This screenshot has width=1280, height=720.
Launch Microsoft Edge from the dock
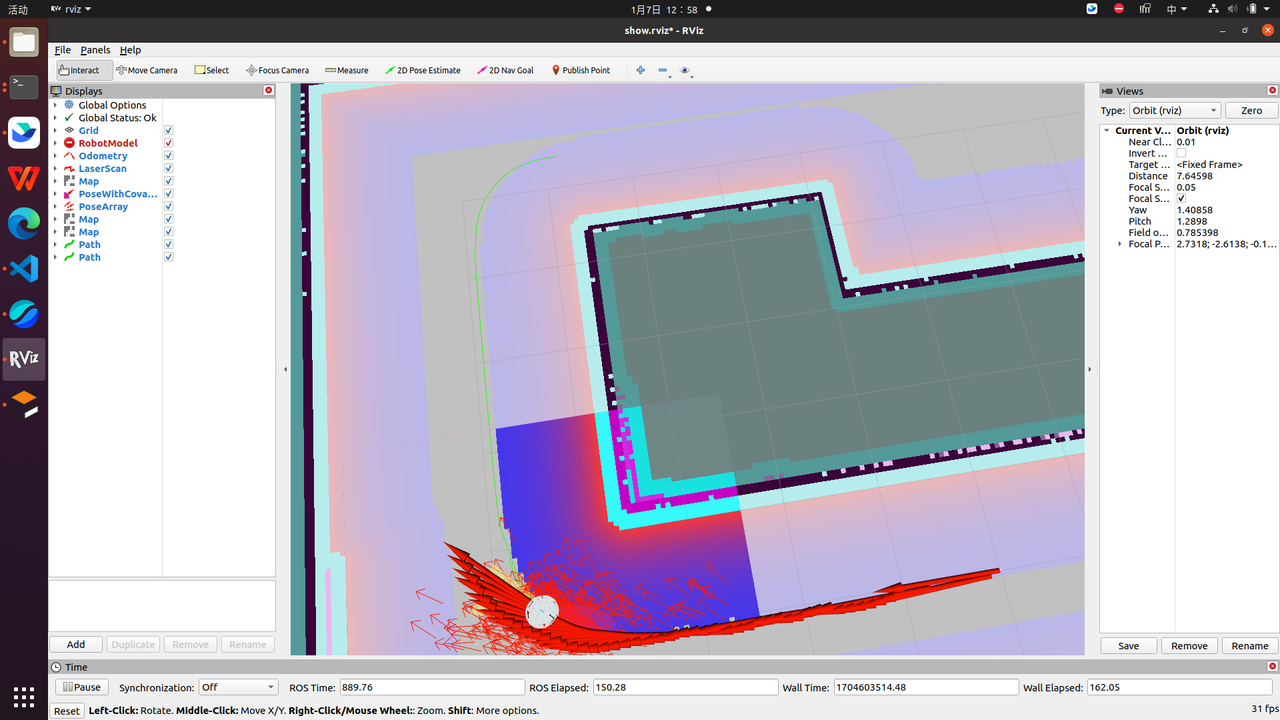point(24,223)
